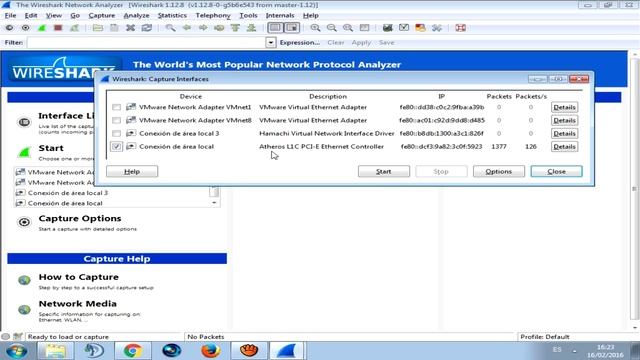Open coloring rules toolbar icon
Screen dimensions: 640x360
(420, 28)
